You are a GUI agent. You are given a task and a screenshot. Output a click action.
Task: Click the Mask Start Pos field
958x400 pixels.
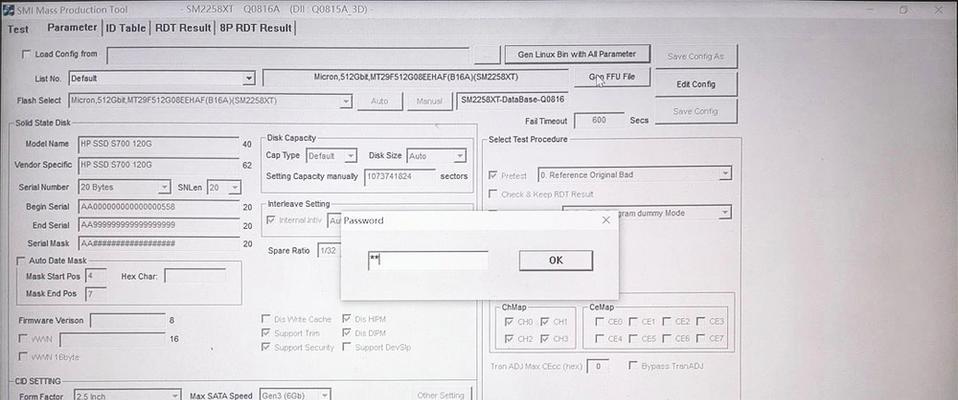pos(95,276)
